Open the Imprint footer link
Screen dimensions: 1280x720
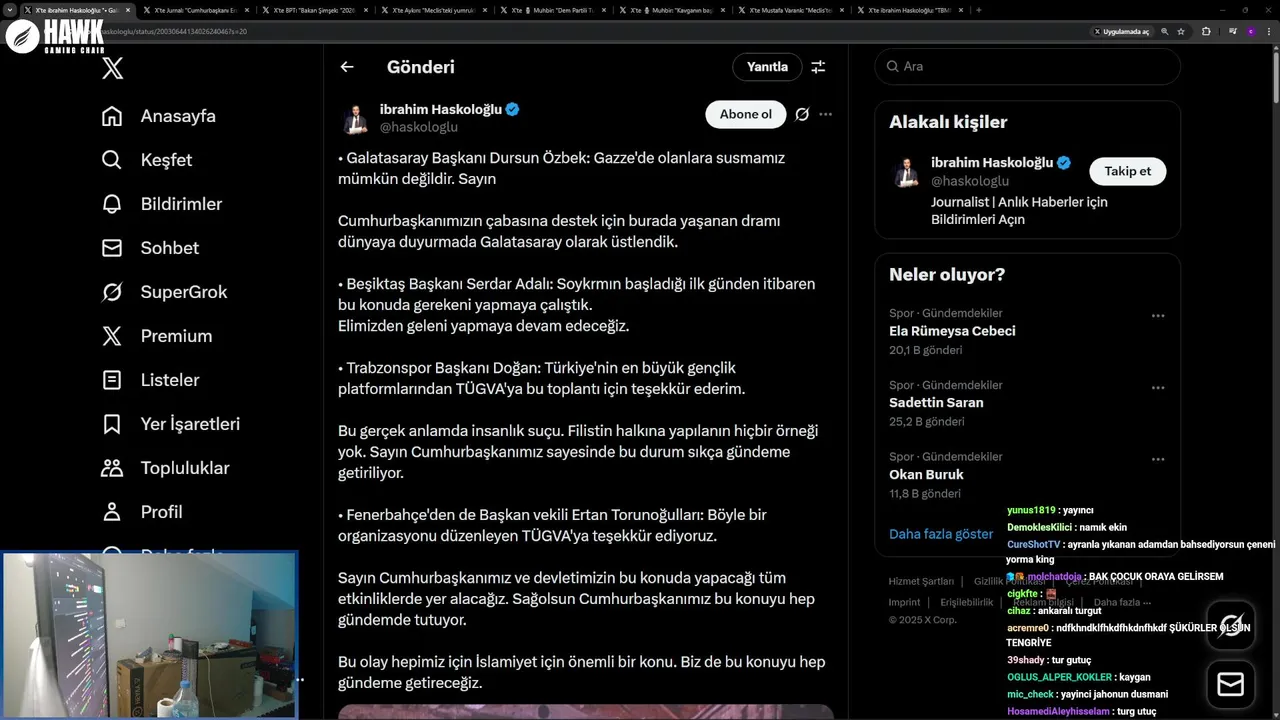(904, 602)
